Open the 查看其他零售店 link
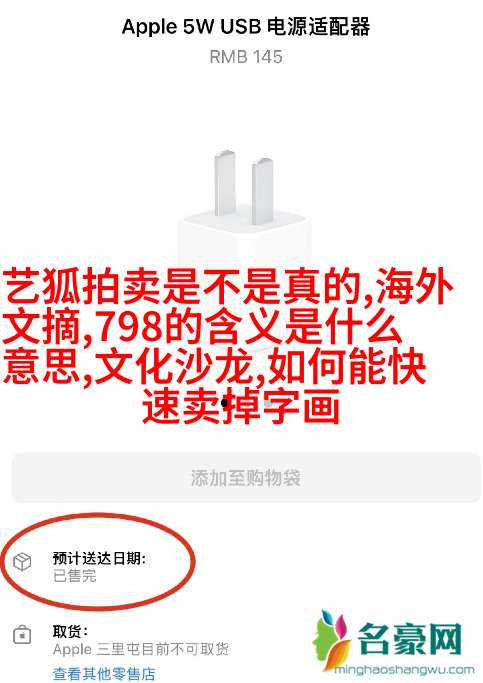The width and height of the screenshot is (483, 683). click(104, 674)
